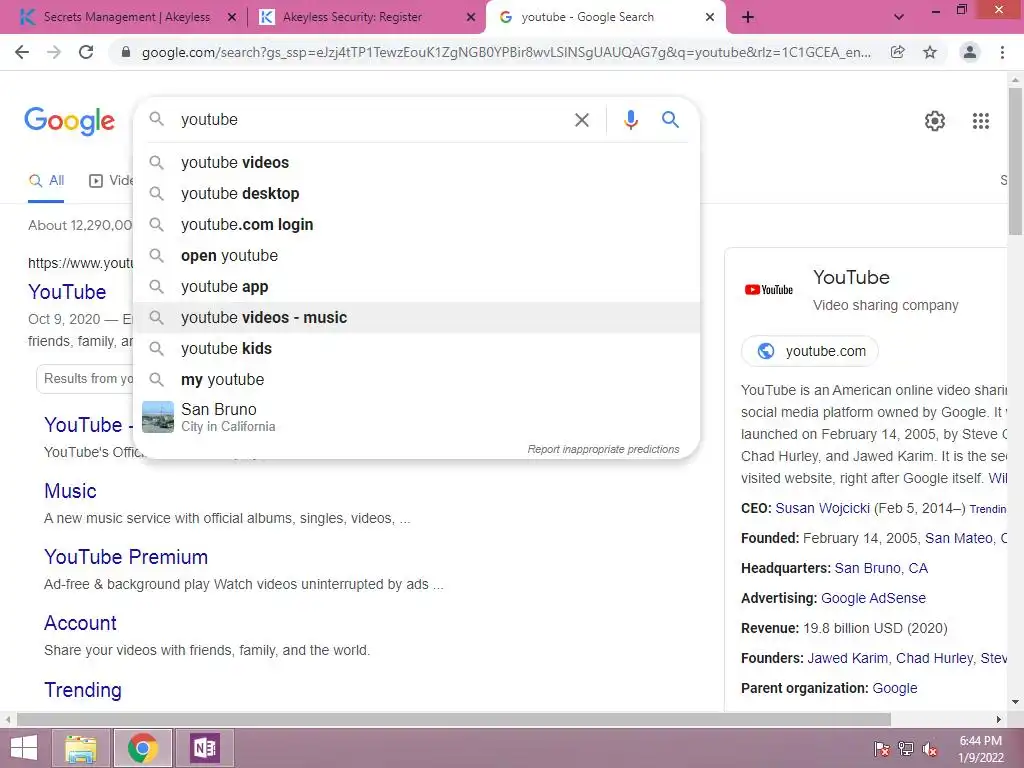Close the youtube Google Search tab
The width and height of the screenshot is (1024, 768).
click(710, 18)
